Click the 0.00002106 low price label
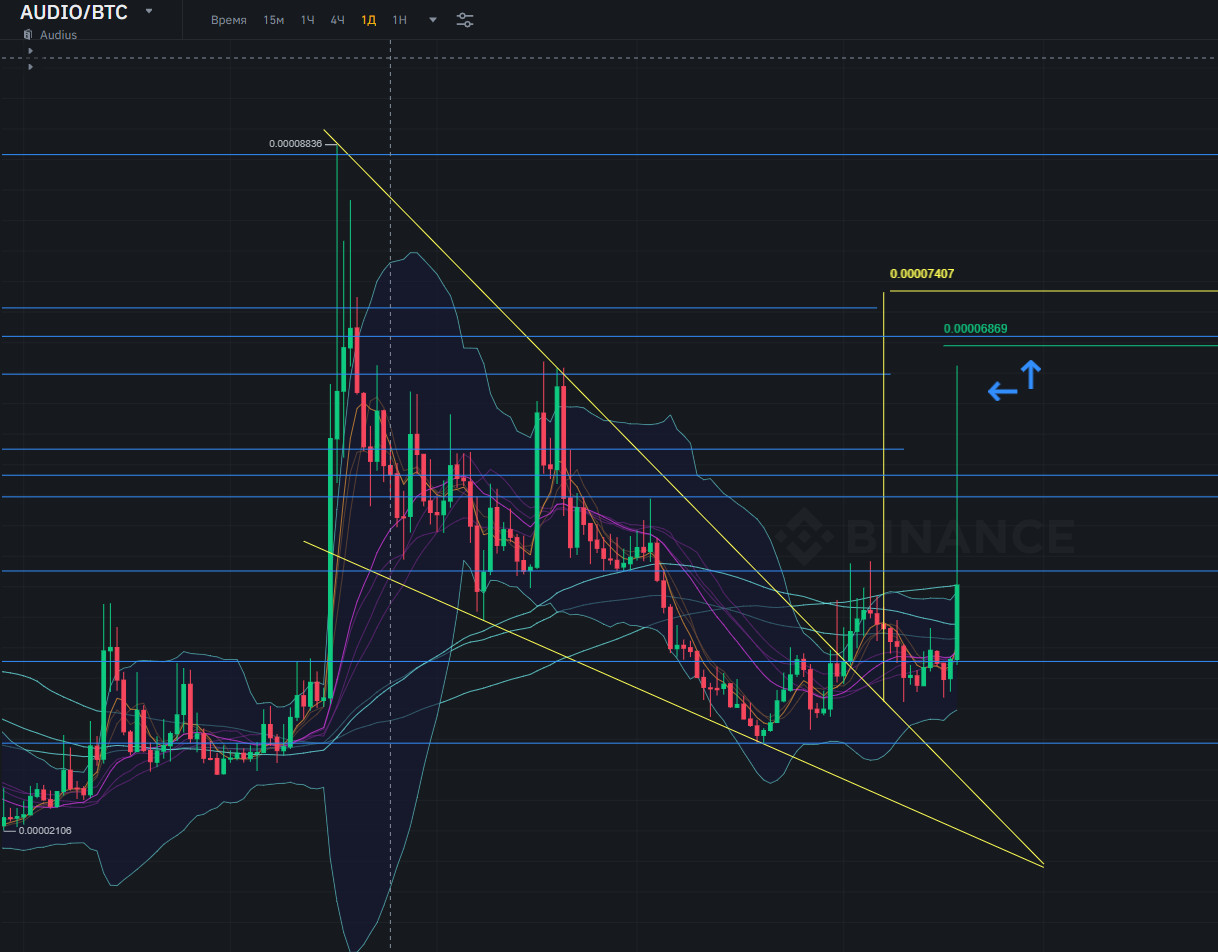 click(x=45, y=830)
